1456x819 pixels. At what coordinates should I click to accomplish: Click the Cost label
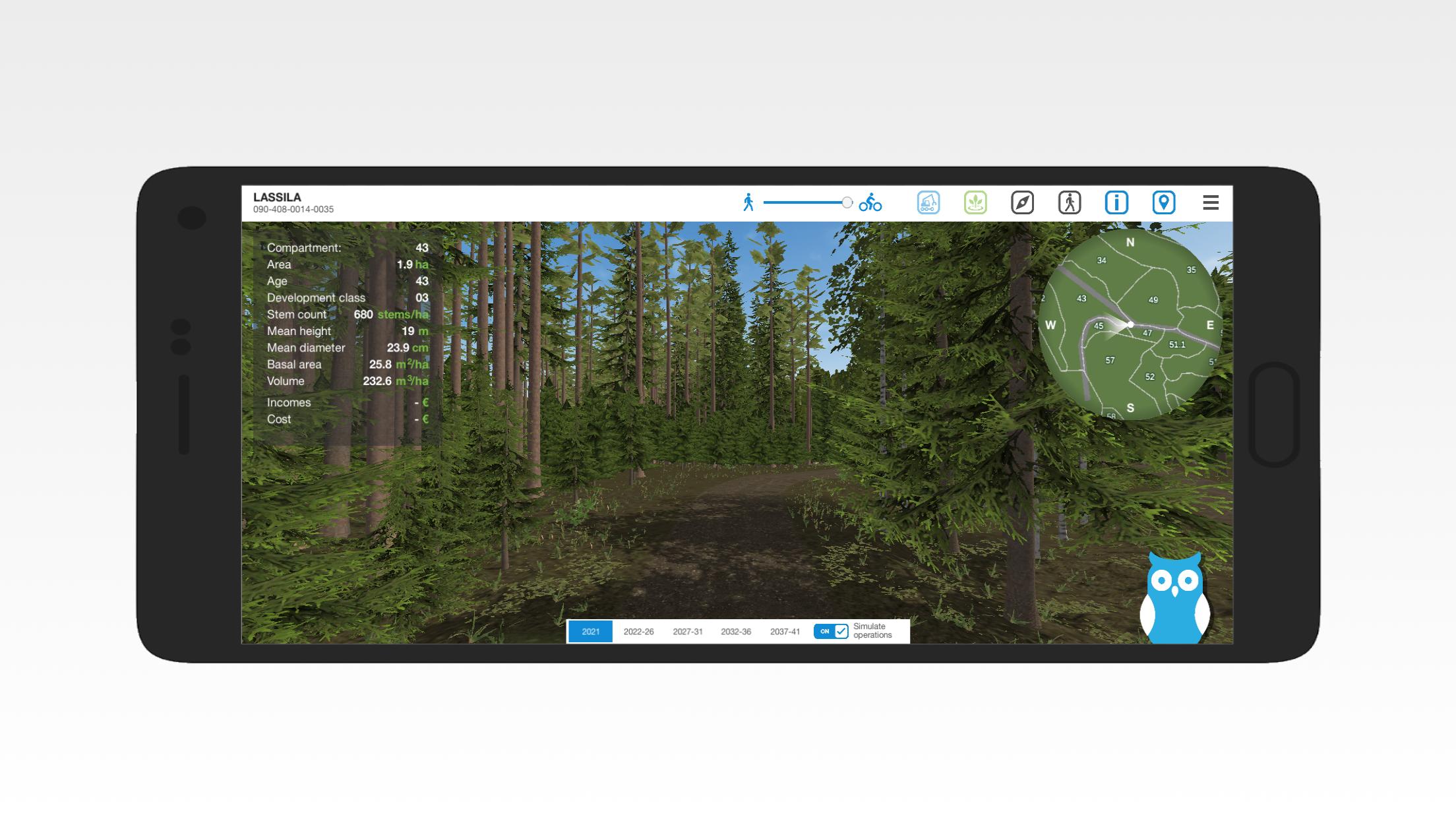click(x=279, y=419)
